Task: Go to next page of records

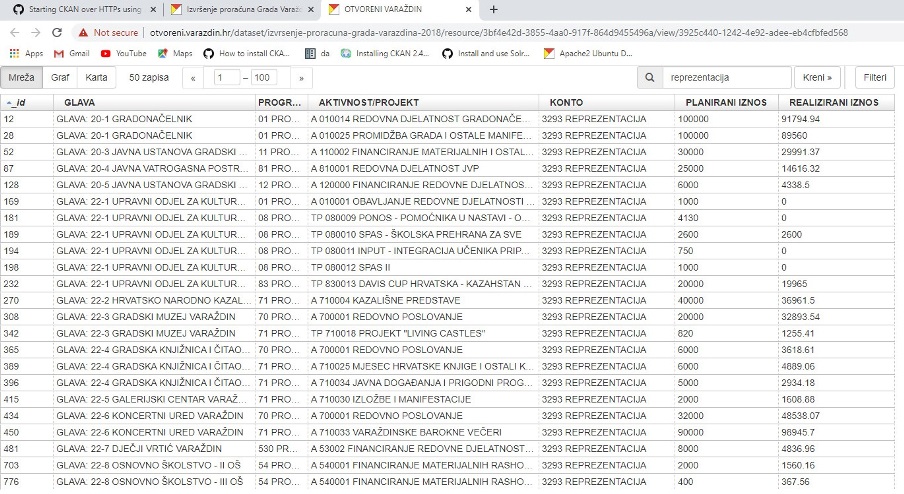Action: click(301, 78)
